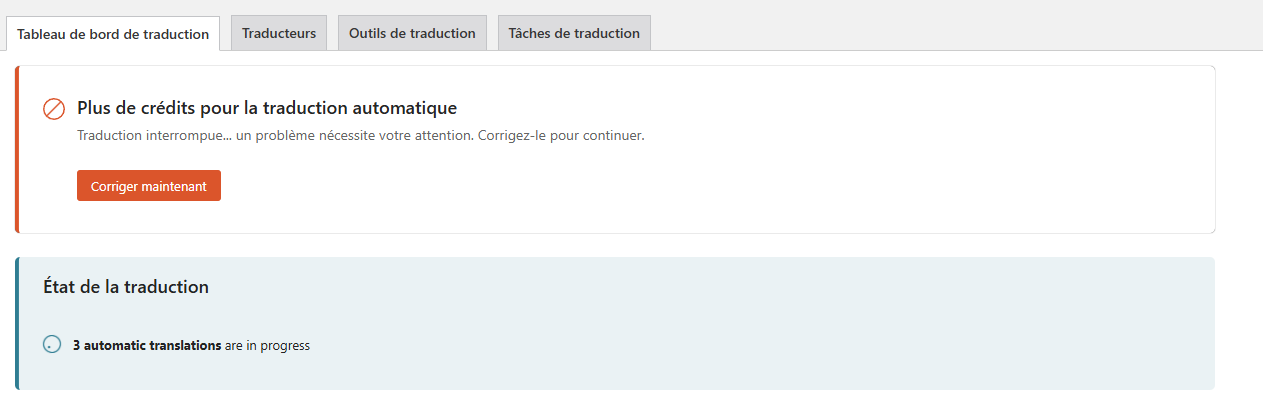Click the teal left border of status panel
Viewport: 1263px width, 420px height.
(x=17, y=323)
